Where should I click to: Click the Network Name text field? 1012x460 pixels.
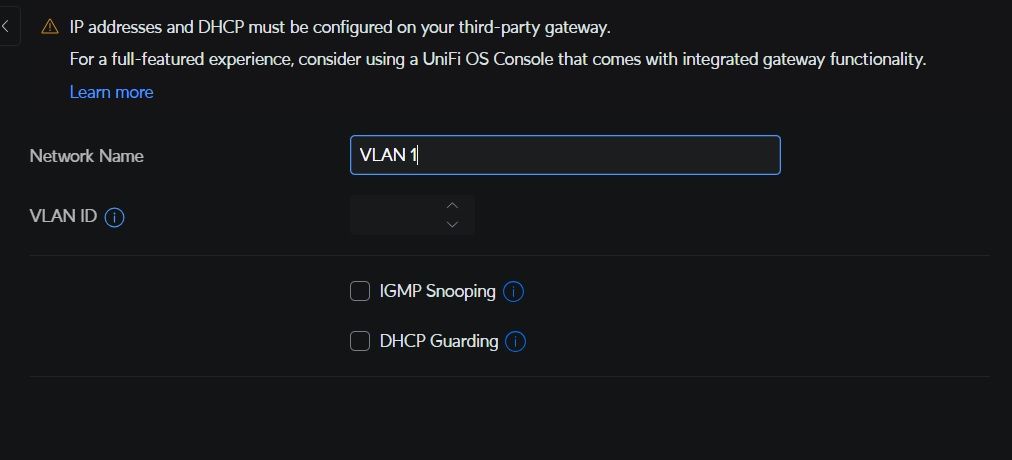coord(564,155)
